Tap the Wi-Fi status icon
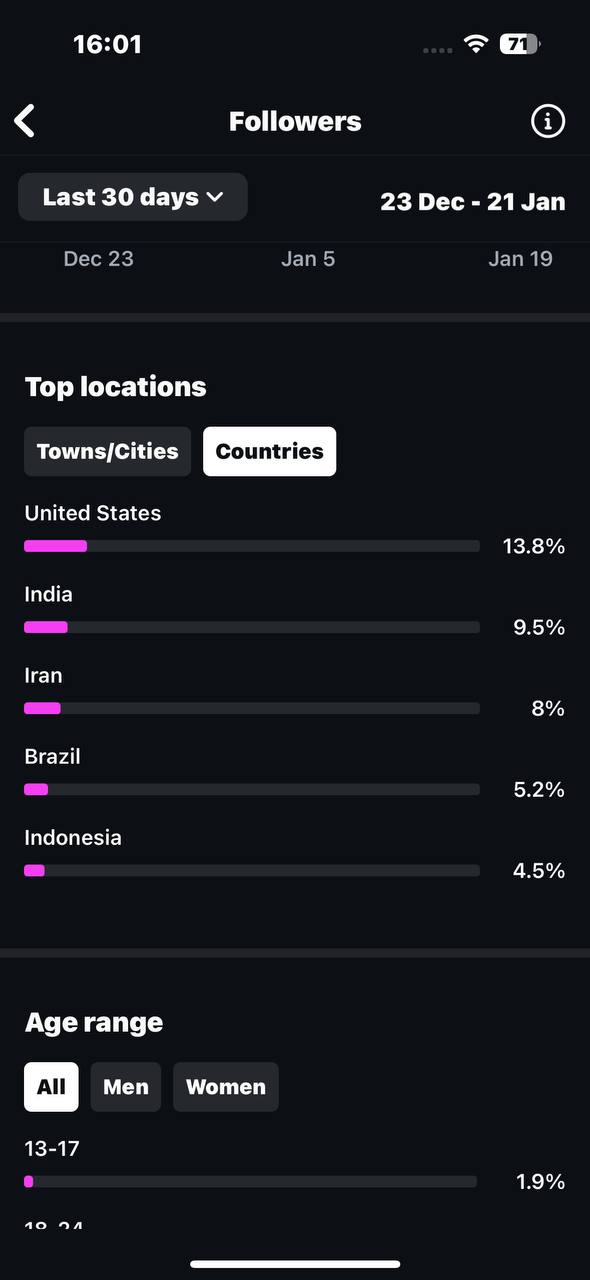Viewport: 590px width, 1280px height. tap(476, 44)
